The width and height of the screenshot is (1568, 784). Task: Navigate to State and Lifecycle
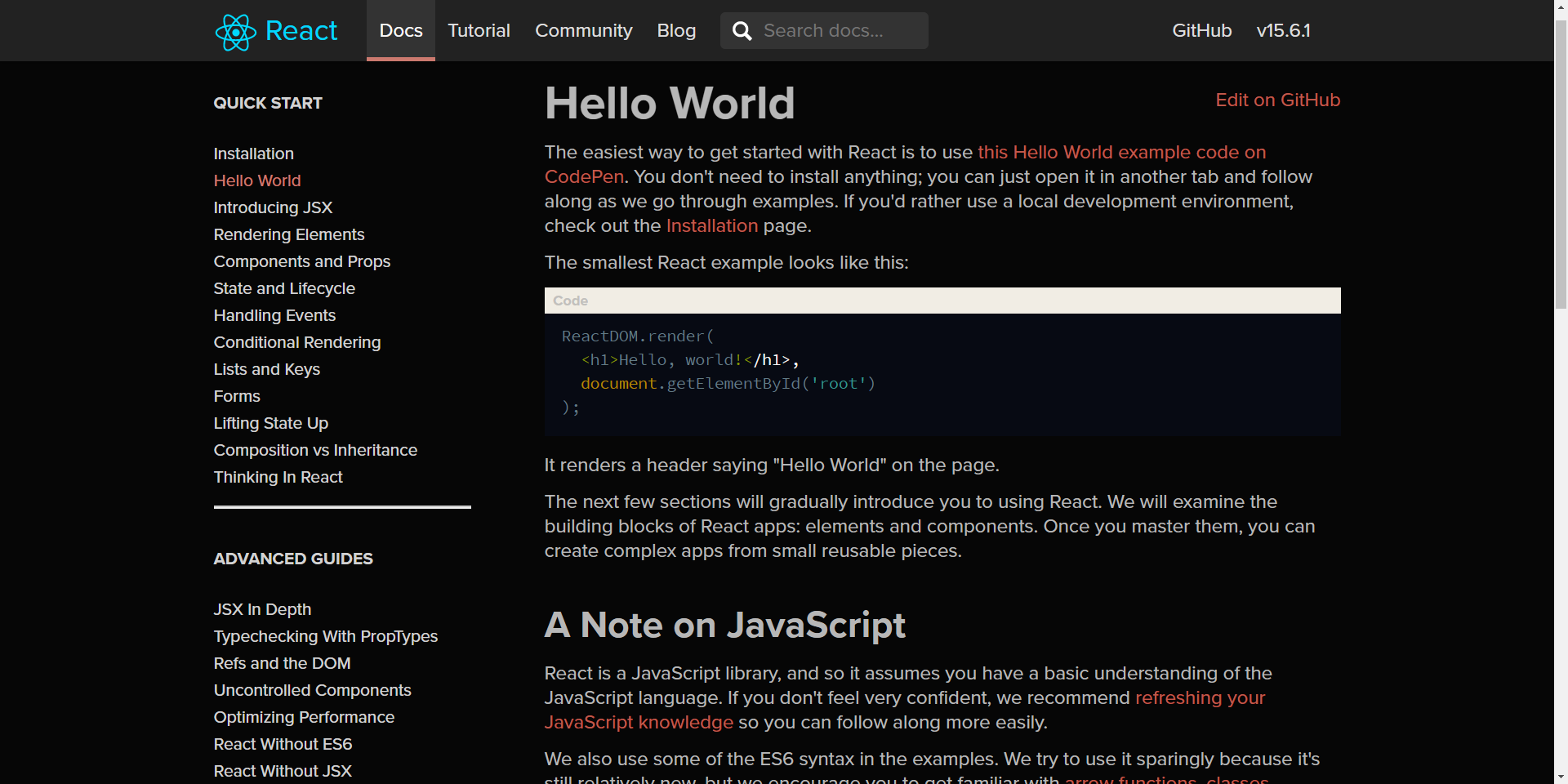tap(284, 288)
